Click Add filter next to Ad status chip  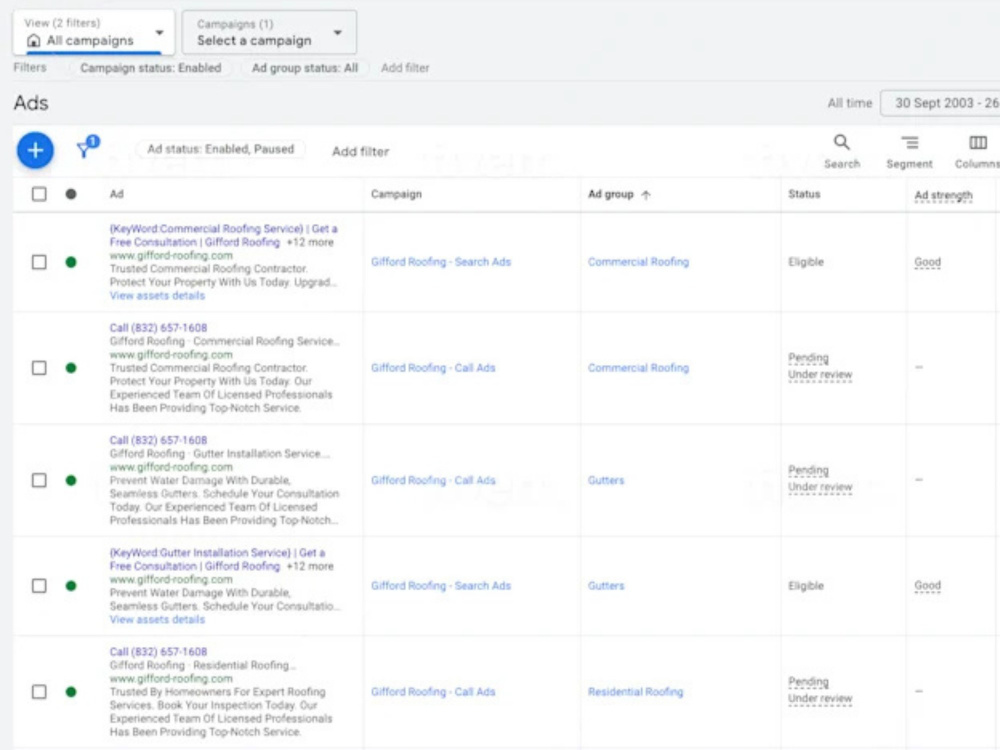click(360, 152)
